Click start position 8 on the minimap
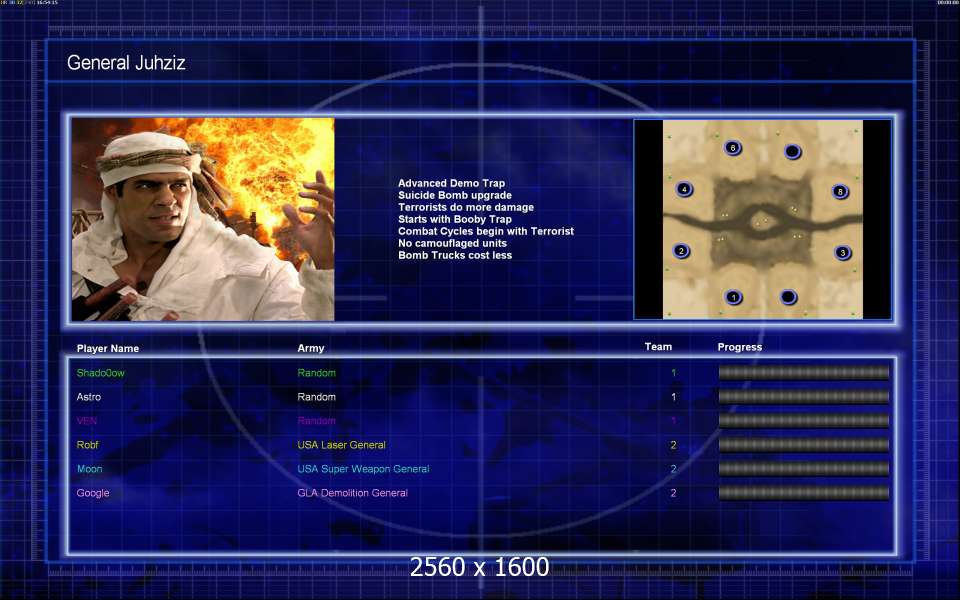This screenshot has height=600, width=960. [840, 192]
